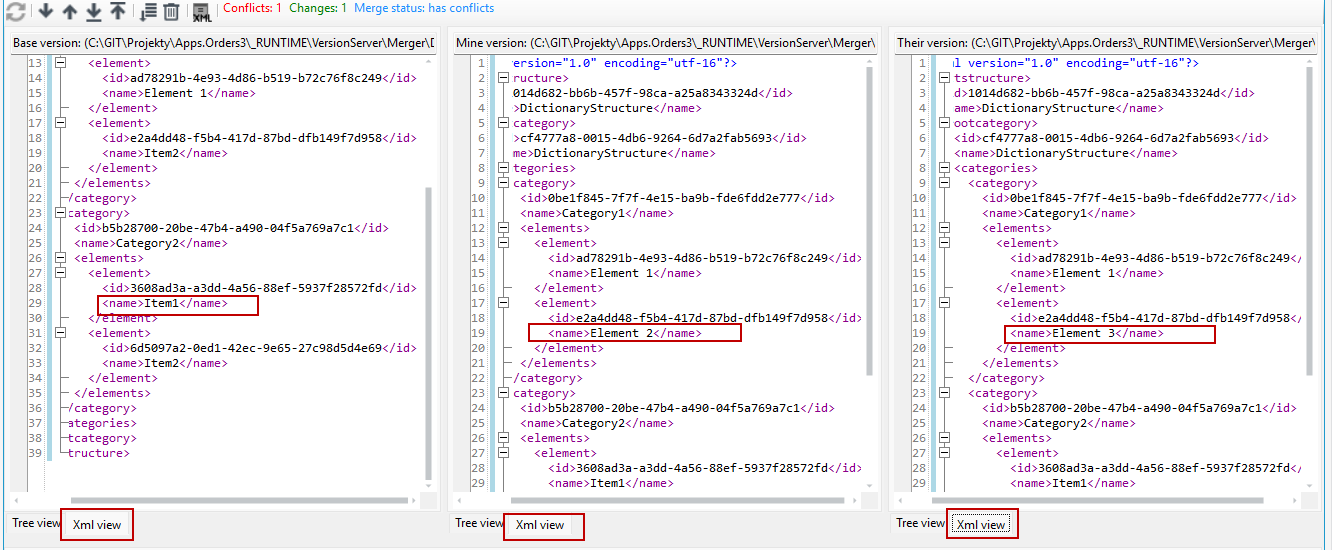1332x550 pixels.
Task: Select Xml view tab in Their version pane
Action: 981,524
